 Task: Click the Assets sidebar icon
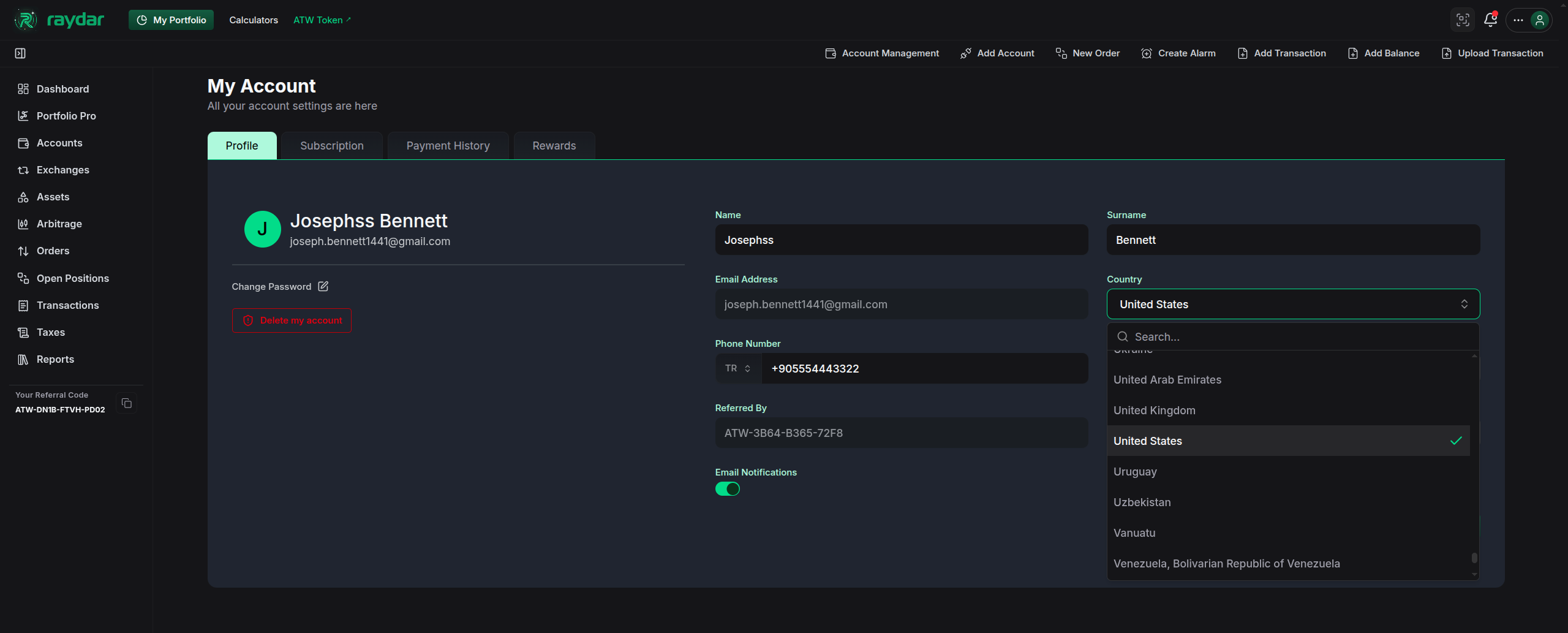pos(23,197)
